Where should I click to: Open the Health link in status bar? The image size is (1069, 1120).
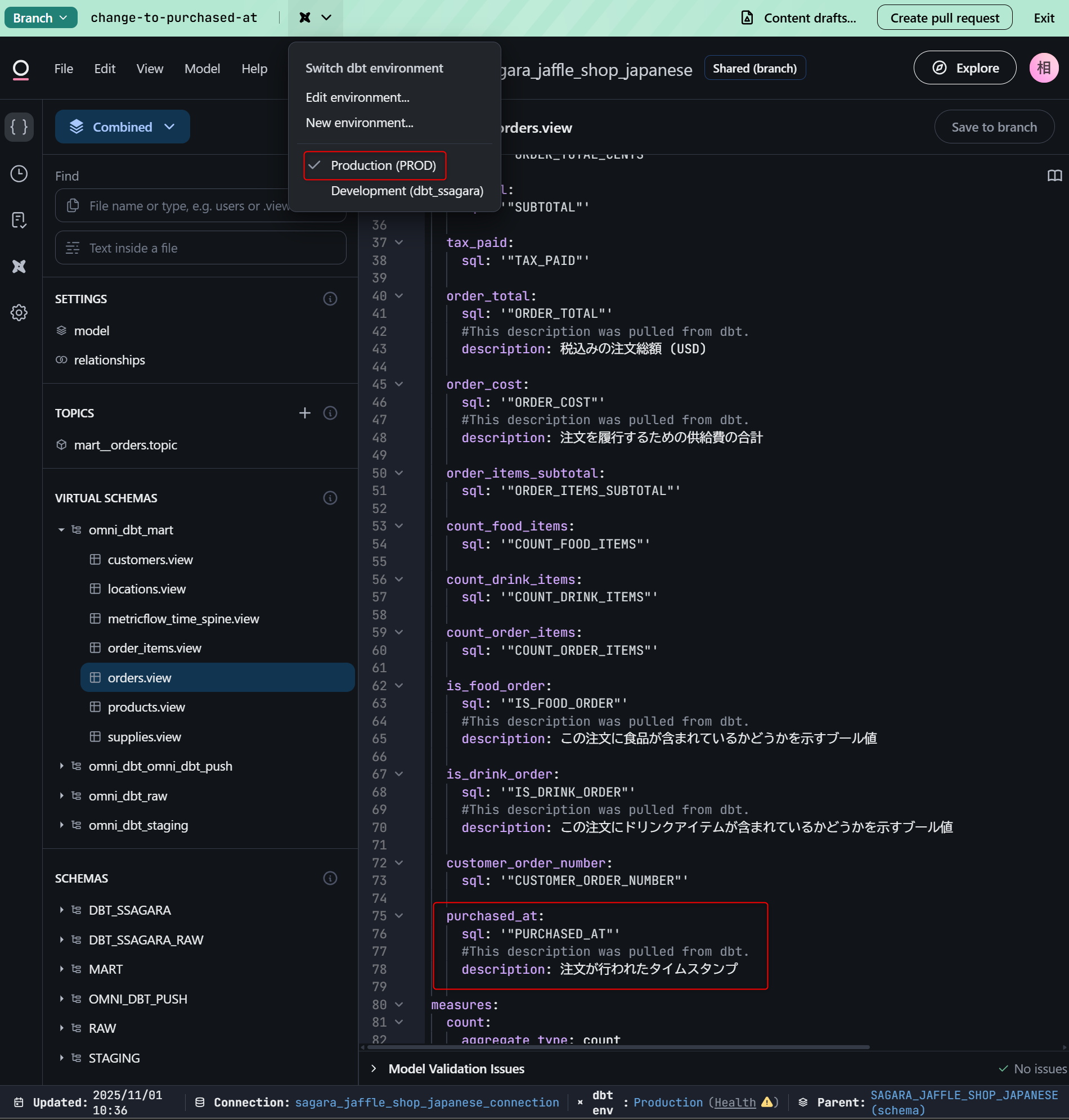[x=735, y=1103]
